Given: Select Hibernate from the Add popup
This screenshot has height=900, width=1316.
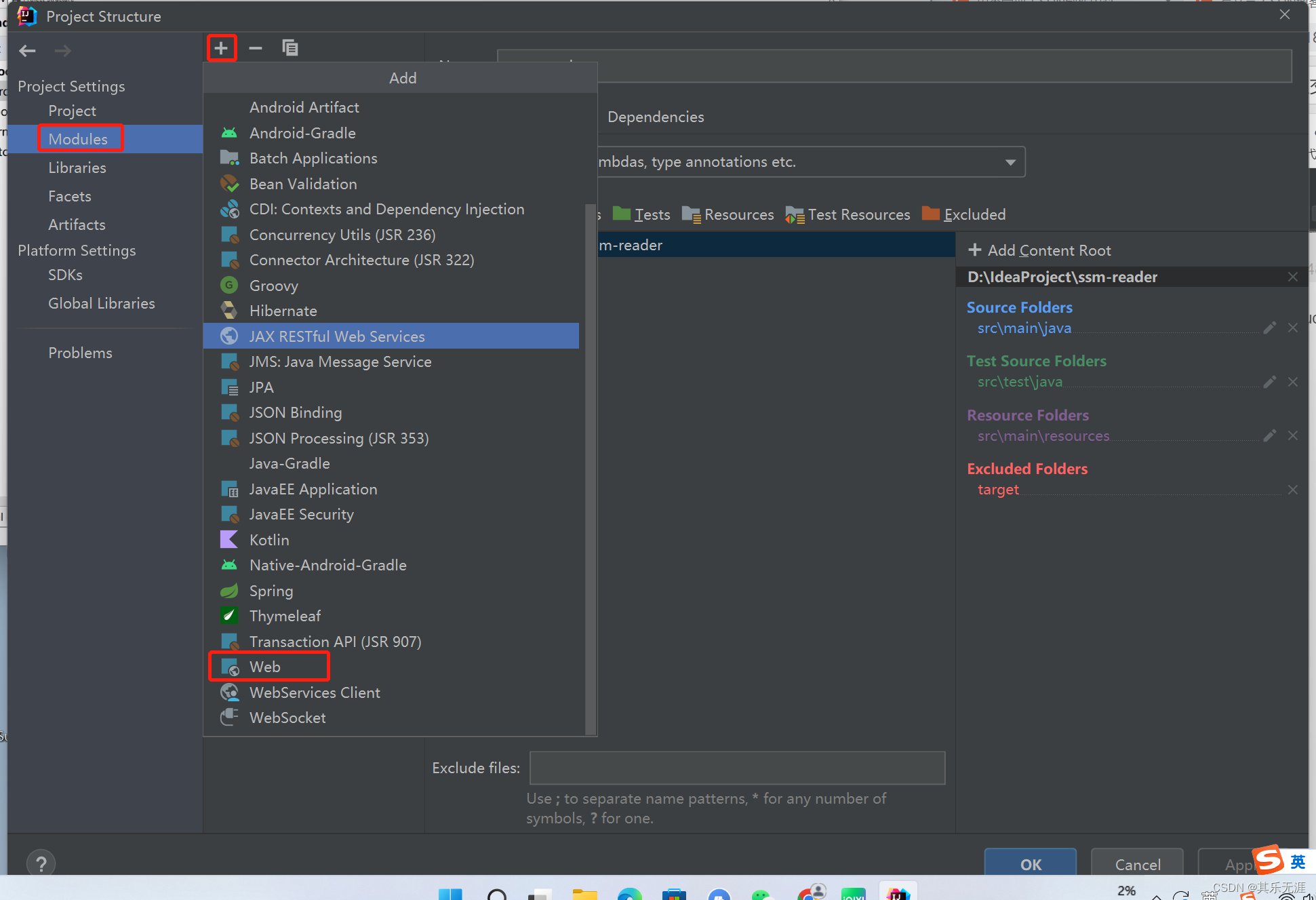Looking at the screenshot, I should click(283, 311).
